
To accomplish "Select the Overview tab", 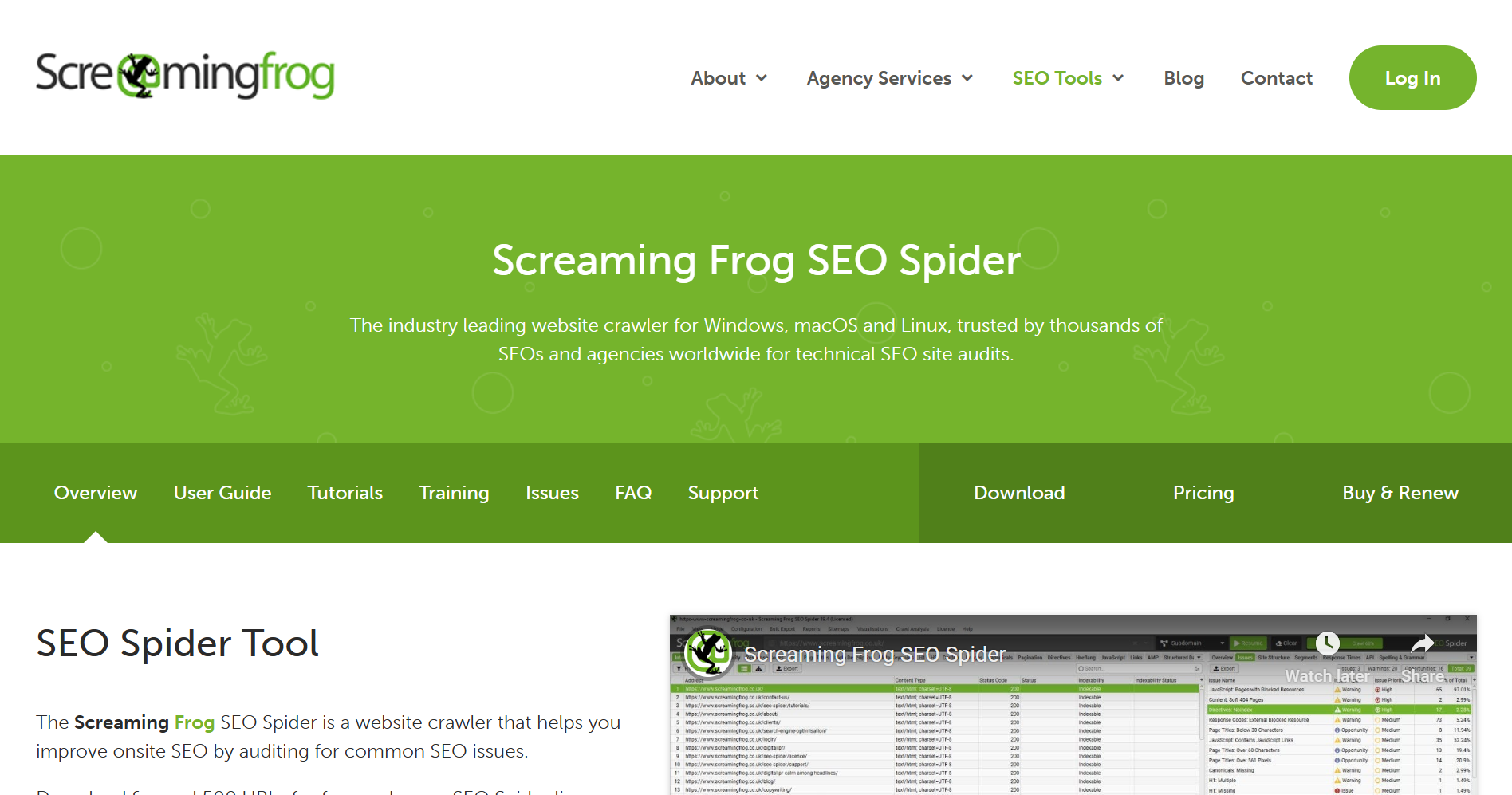I will coord(96,493).
